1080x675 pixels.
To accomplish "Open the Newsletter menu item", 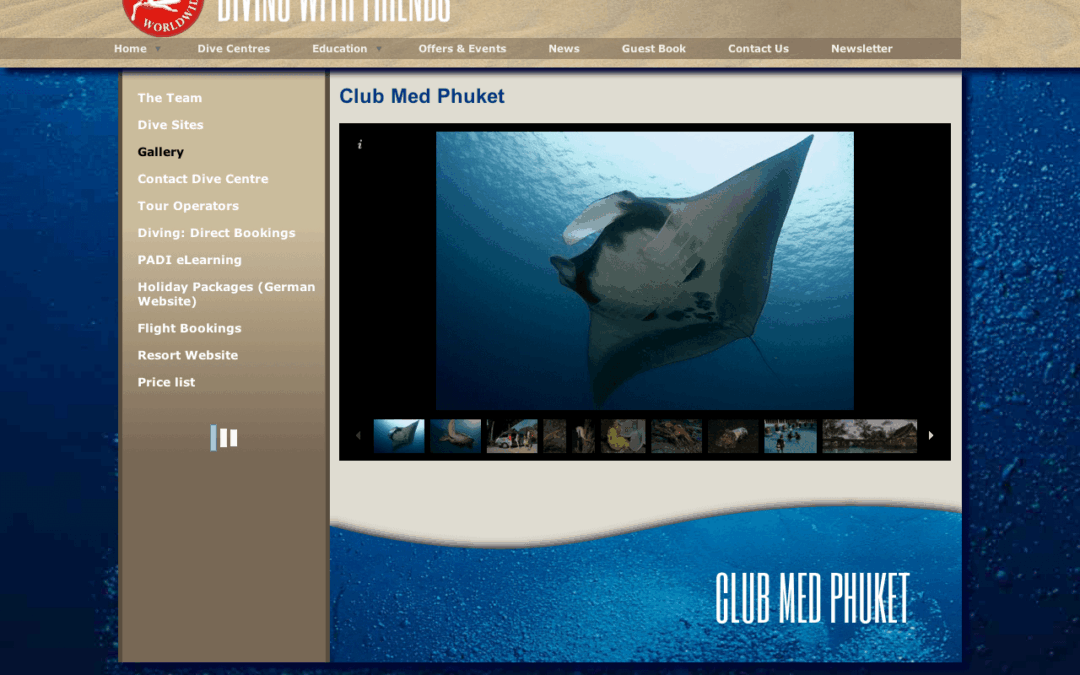I will point(862,49).
